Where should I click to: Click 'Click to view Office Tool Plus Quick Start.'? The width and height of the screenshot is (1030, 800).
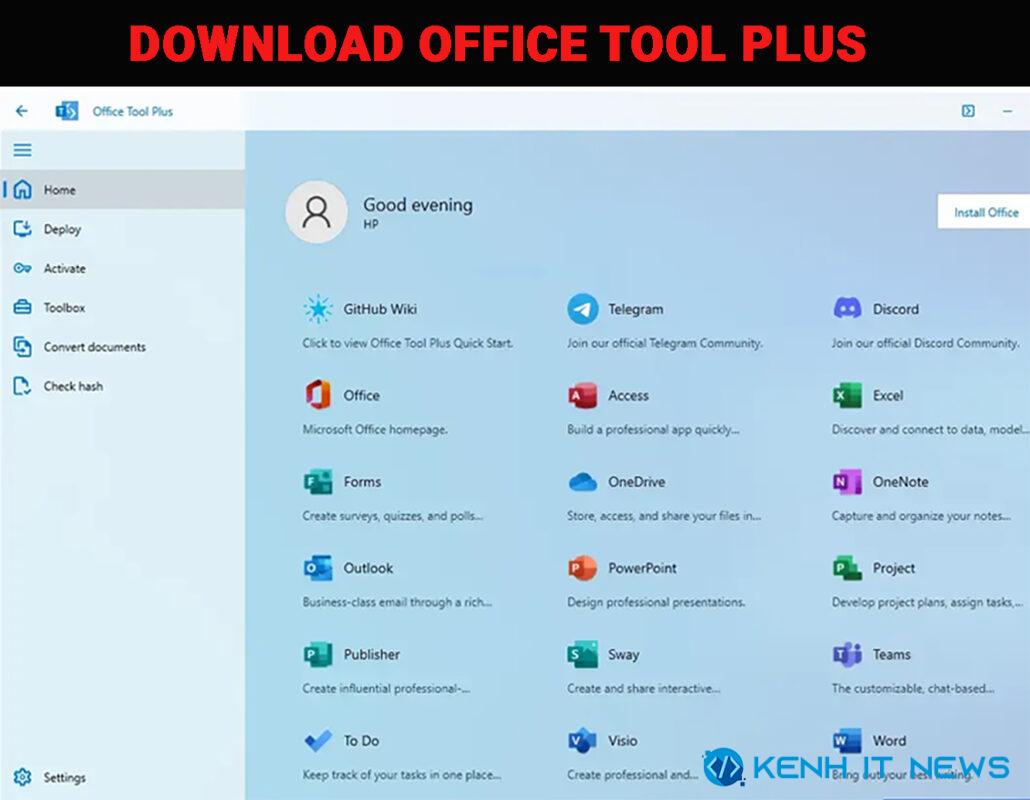(x=408, y=343)
